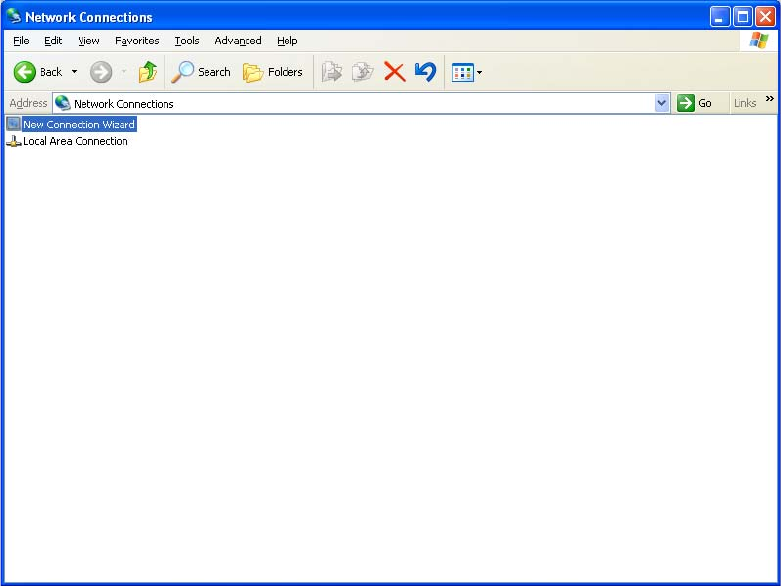The width and height of the screenshot is (781, 586).
Task: Open the Back history dropdown arrow
Action: pos(74,72)
